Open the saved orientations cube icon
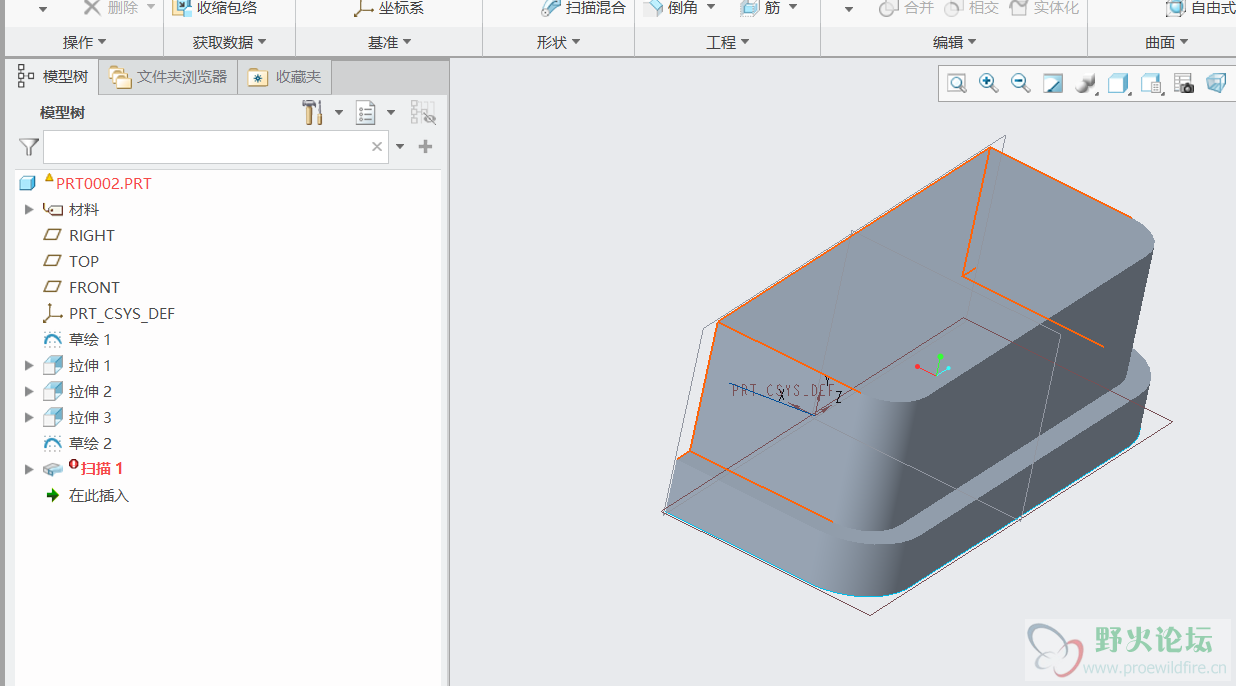 (1118, 84)
